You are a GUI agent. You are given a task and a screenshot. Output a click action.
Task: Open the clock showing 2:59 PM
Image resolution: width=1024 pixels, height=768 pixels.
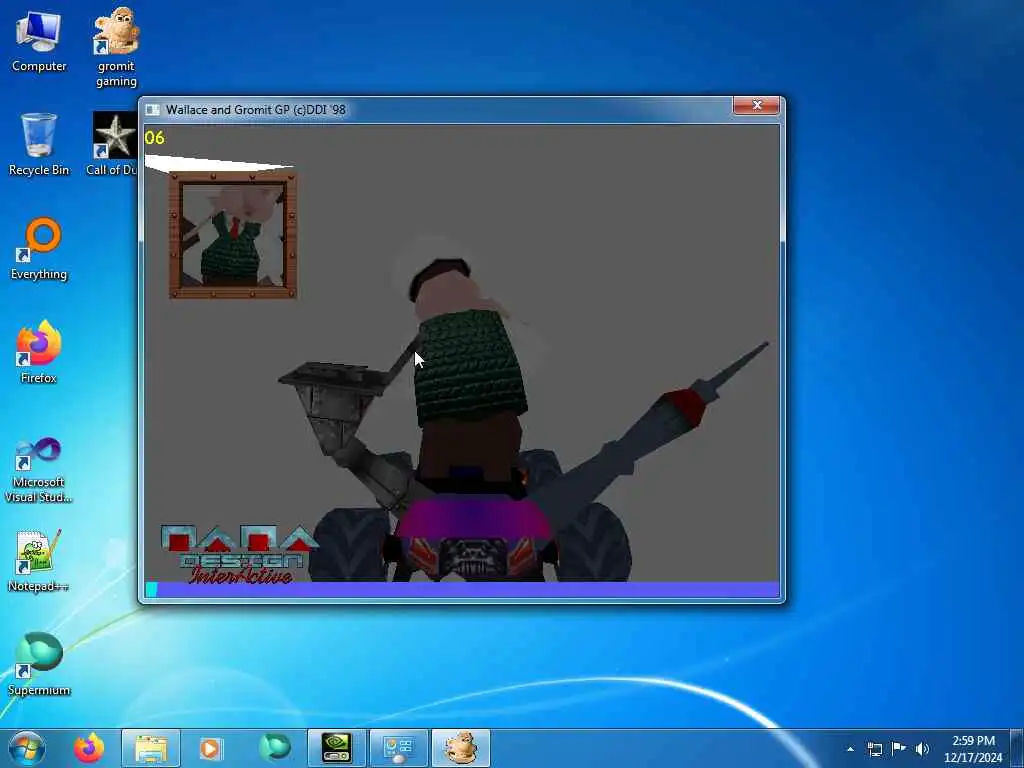973,749
